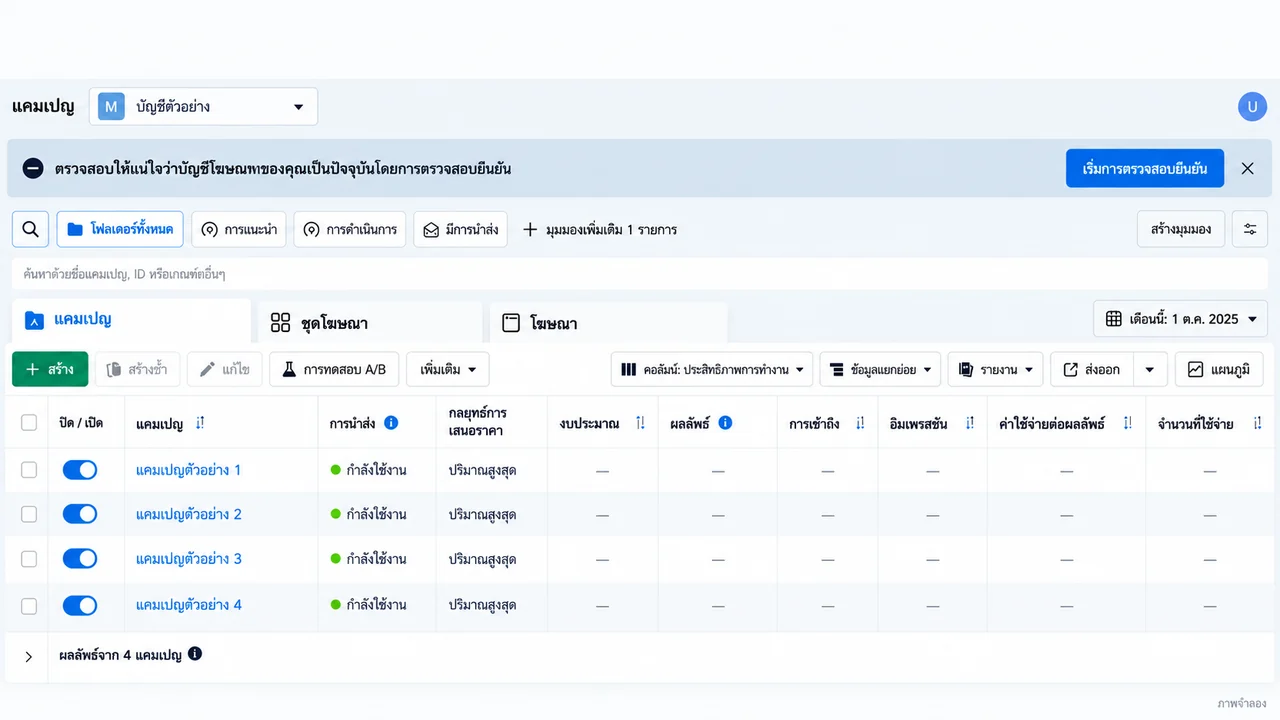Sort by การเข้าถึง column sort icon
This screenshot has height=720, width=1280.
(x=860, y=423)
